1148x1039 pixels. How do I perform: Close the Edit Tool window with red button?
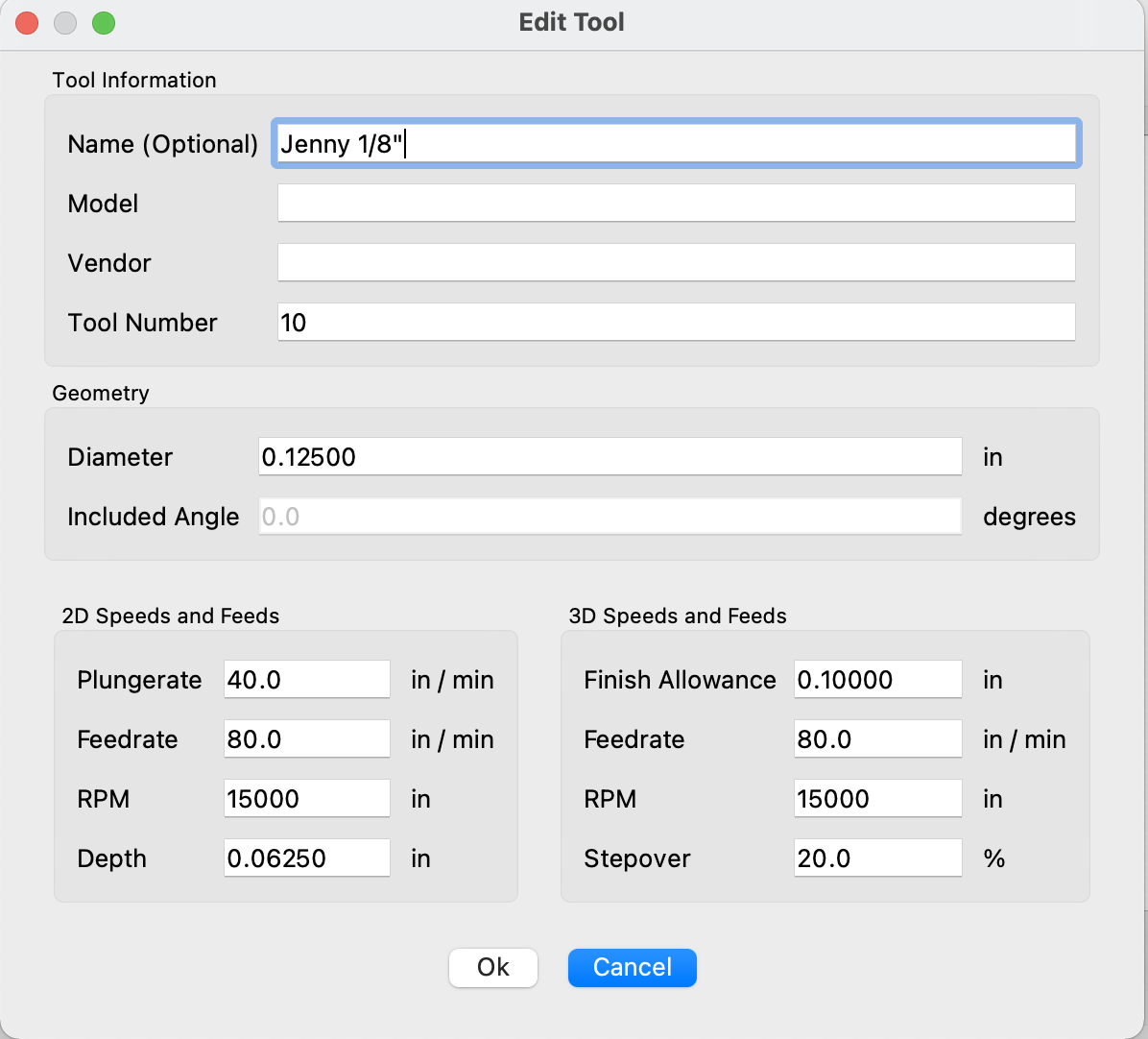(27, 23)
